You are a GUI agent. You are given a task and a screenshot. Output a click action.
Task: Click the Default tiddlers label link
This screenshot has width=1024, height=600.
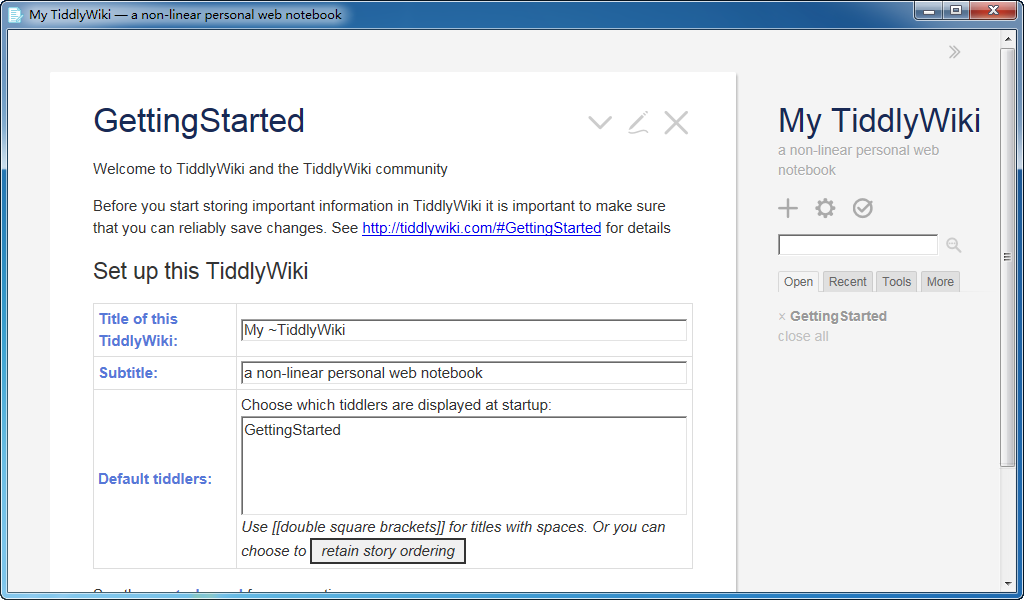155,479
